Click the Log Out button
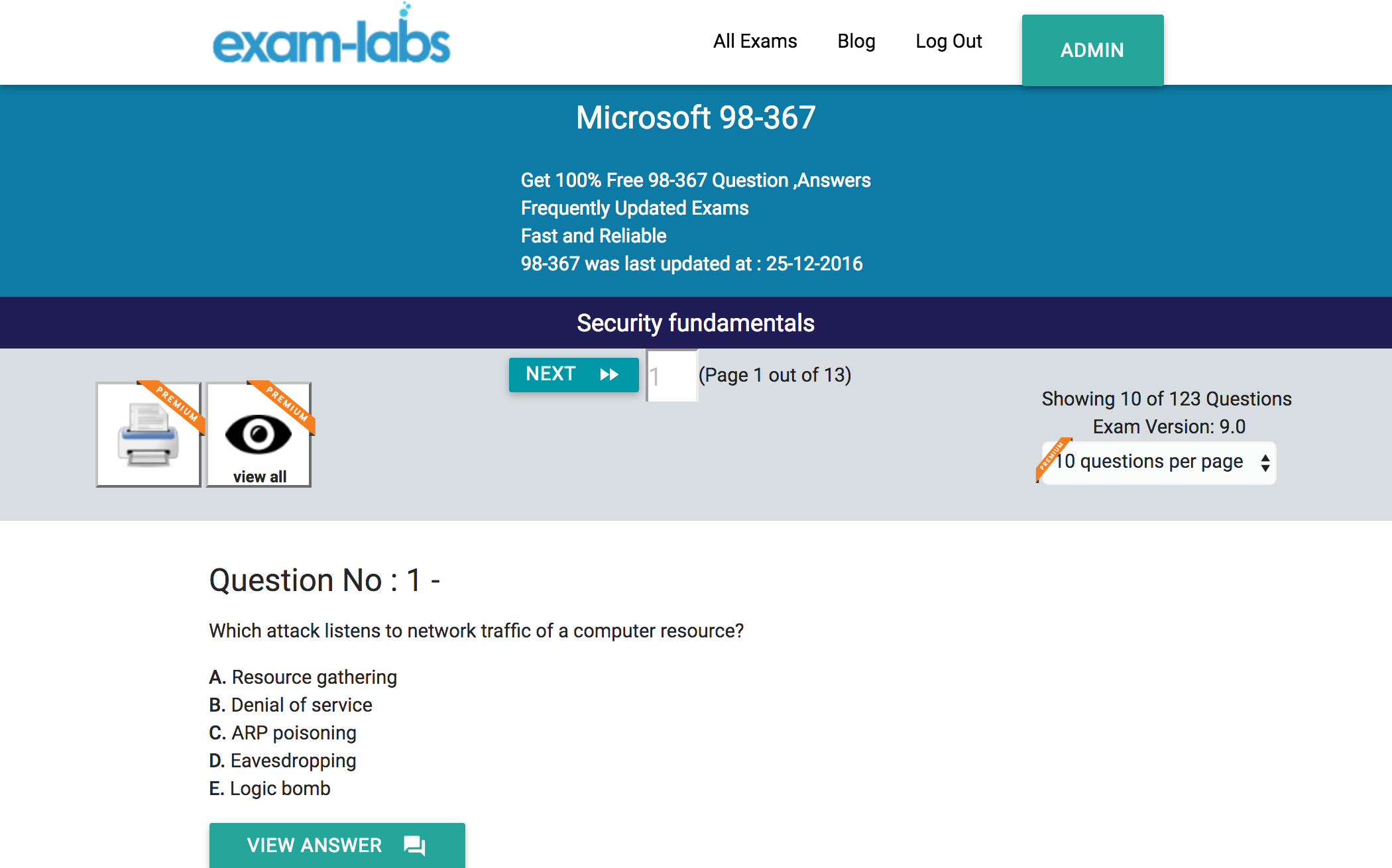 pyautogui.click(x=949, y=40)
